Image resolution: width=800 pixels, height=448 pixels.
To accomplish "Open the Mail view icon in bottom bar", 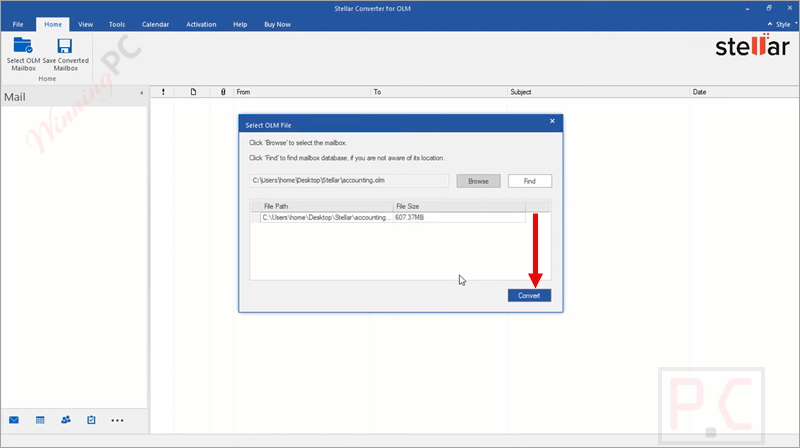I will (x=14, y=420).
